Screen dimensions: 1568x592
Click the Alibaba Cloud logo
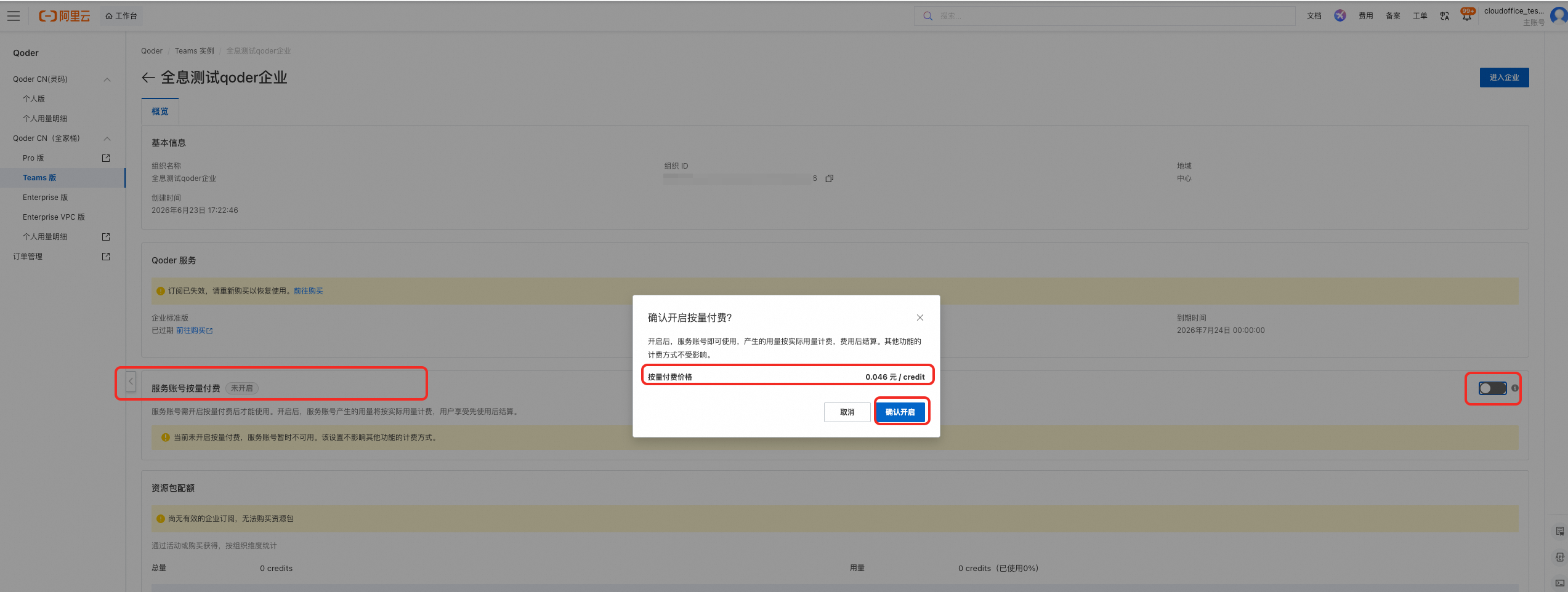64,16
